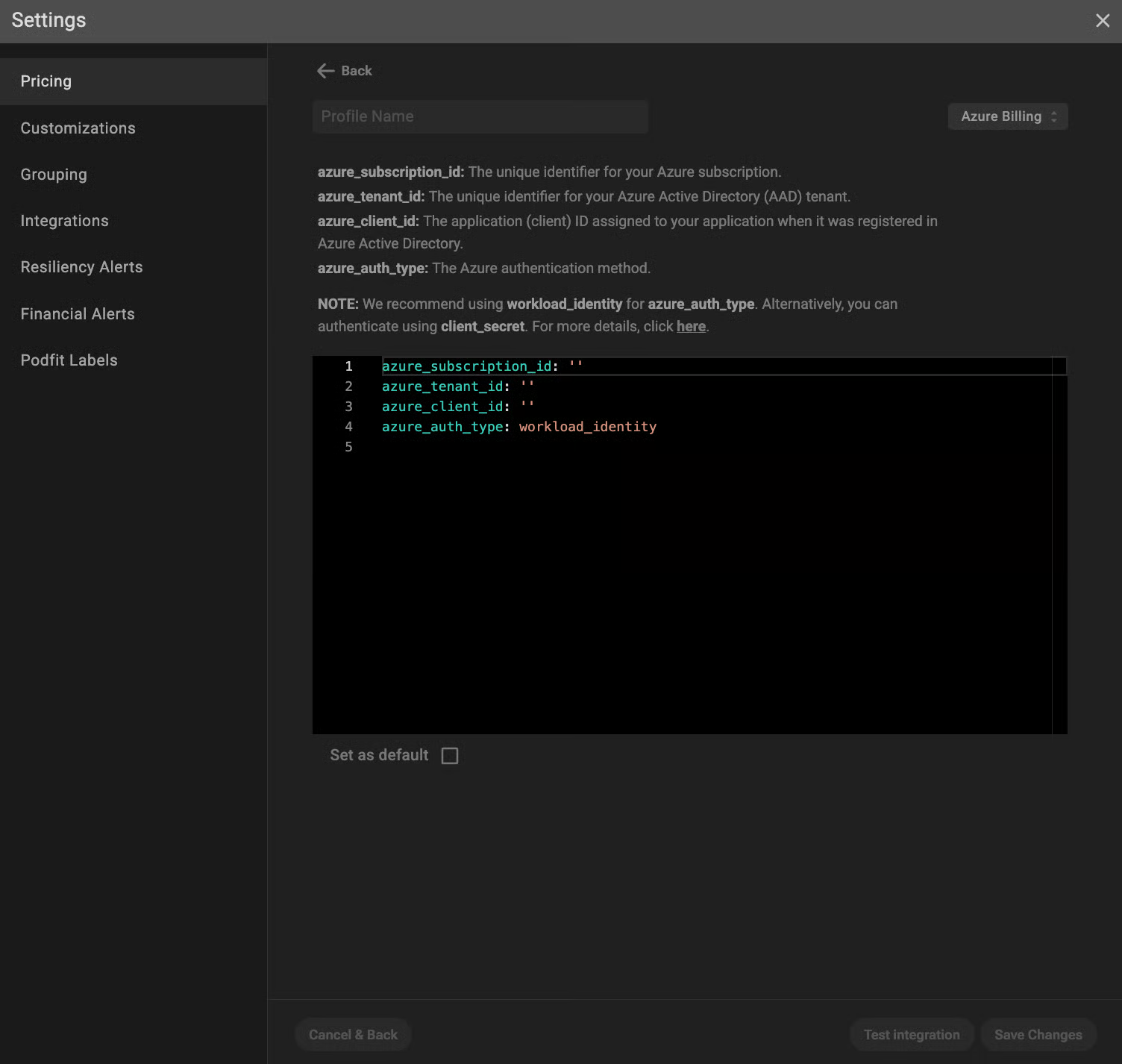Go to the Grouping settings

coord(54,175)
